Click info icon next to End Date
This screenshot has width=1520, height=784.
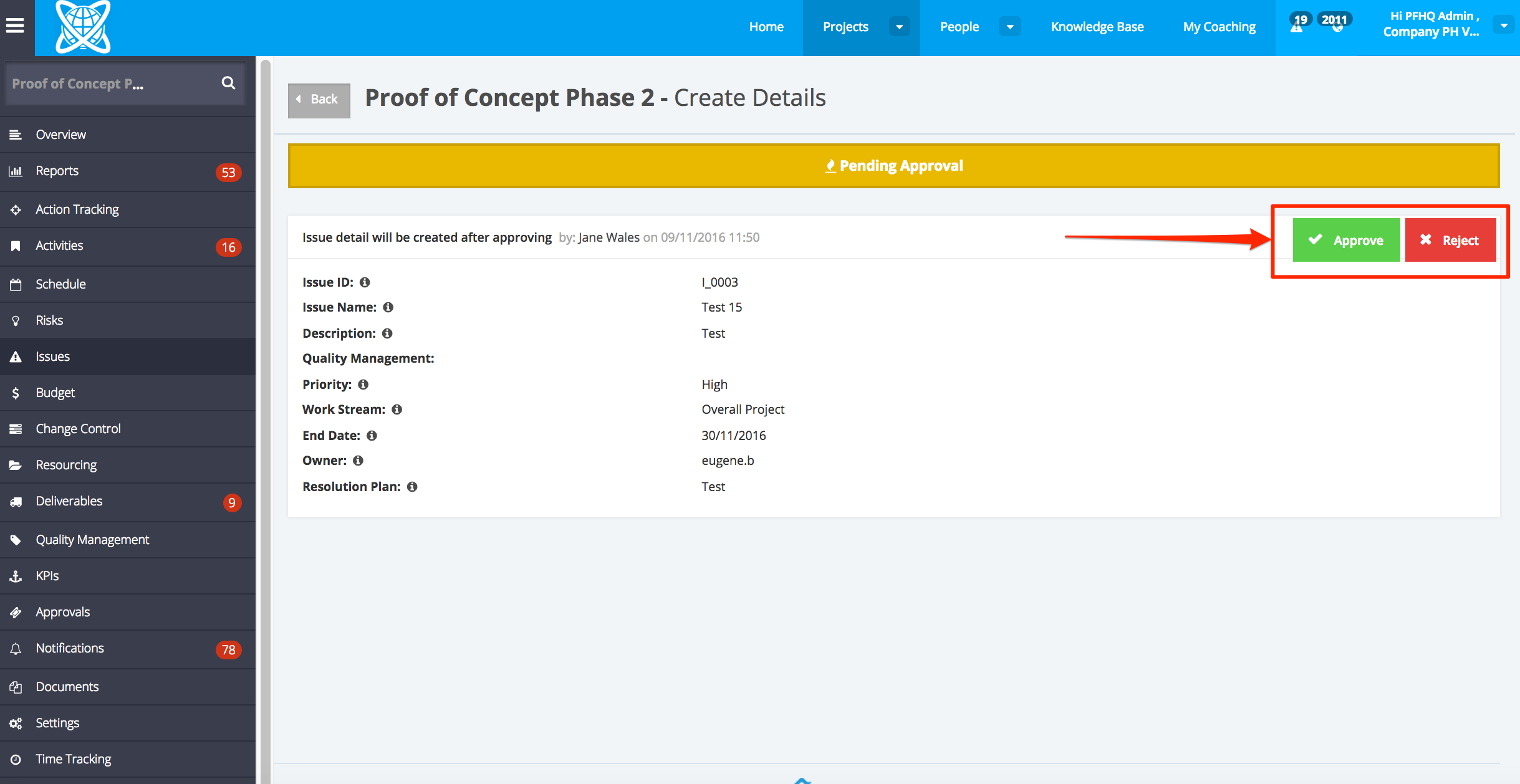pyautogui.click(x=372, y=436)
